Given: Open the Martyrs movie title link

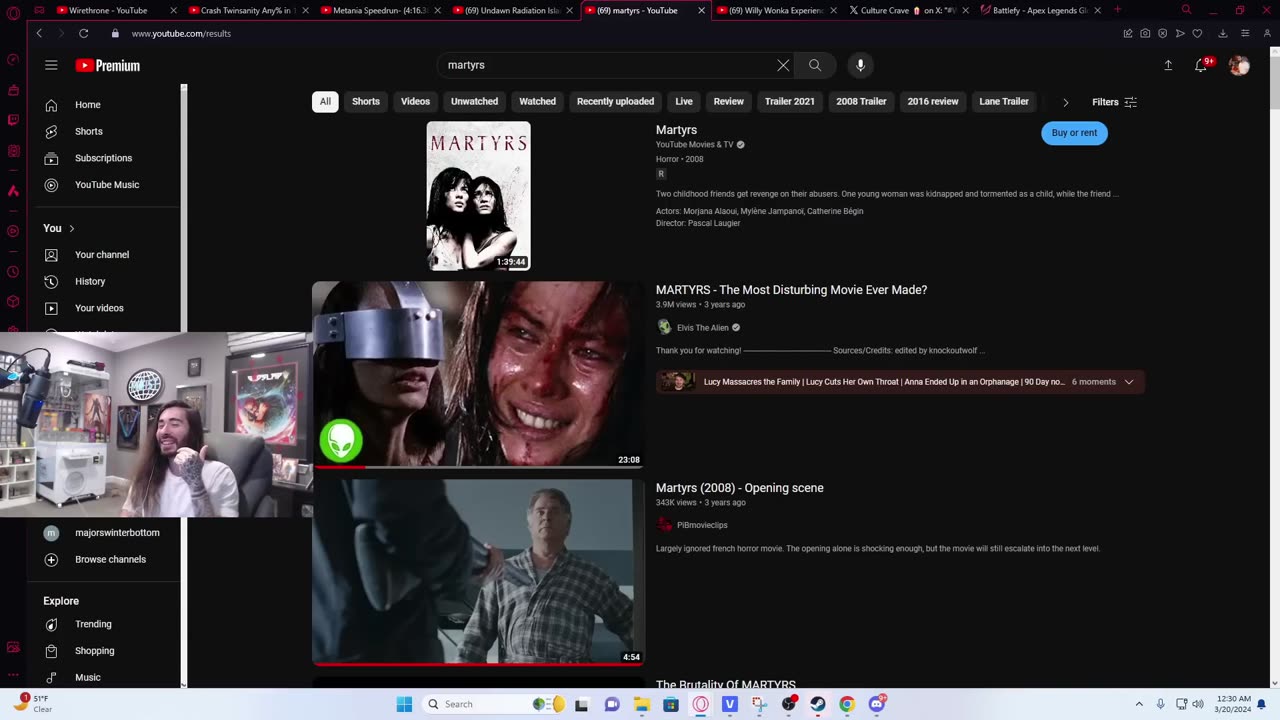Looking at the screenshot, I should (676, 130).
